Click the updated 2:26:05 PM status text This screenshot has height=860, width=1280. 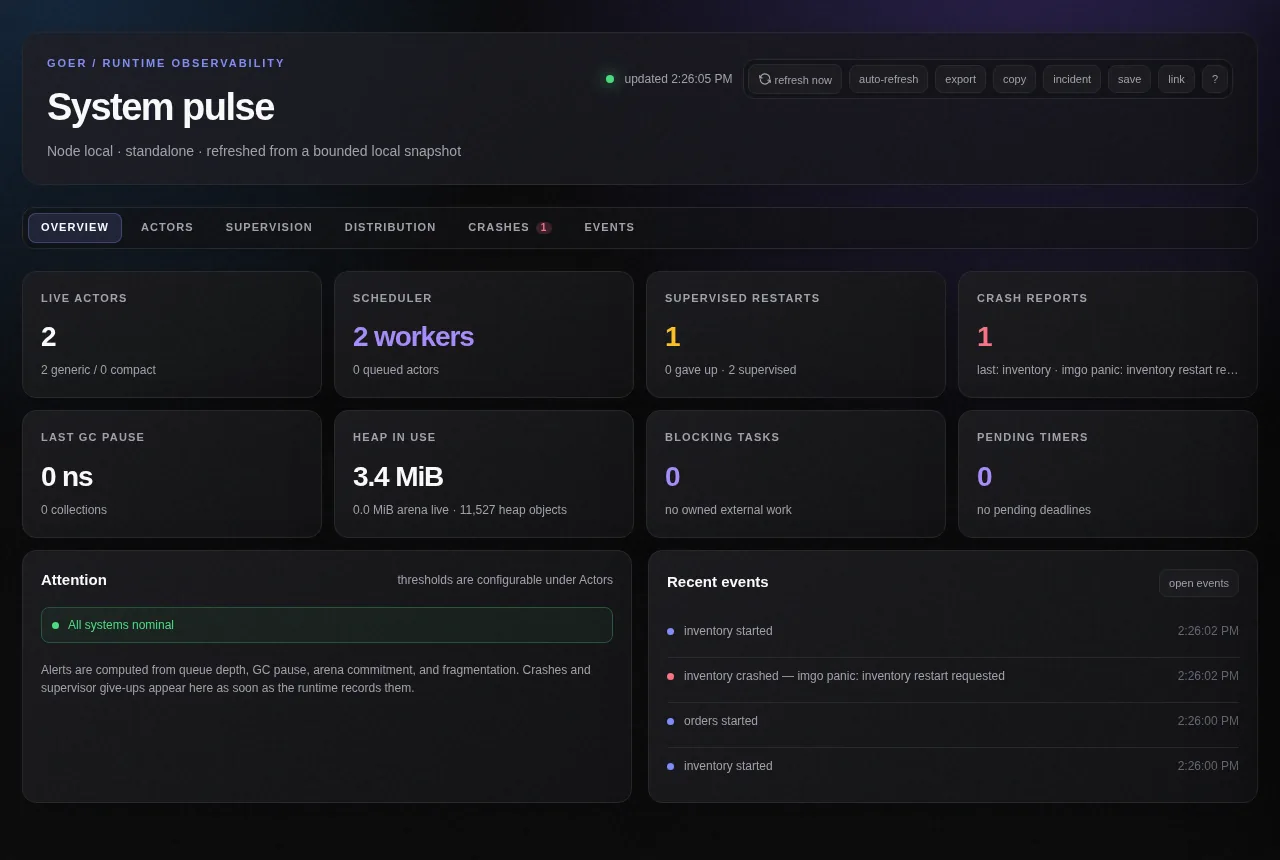point(678,79)
